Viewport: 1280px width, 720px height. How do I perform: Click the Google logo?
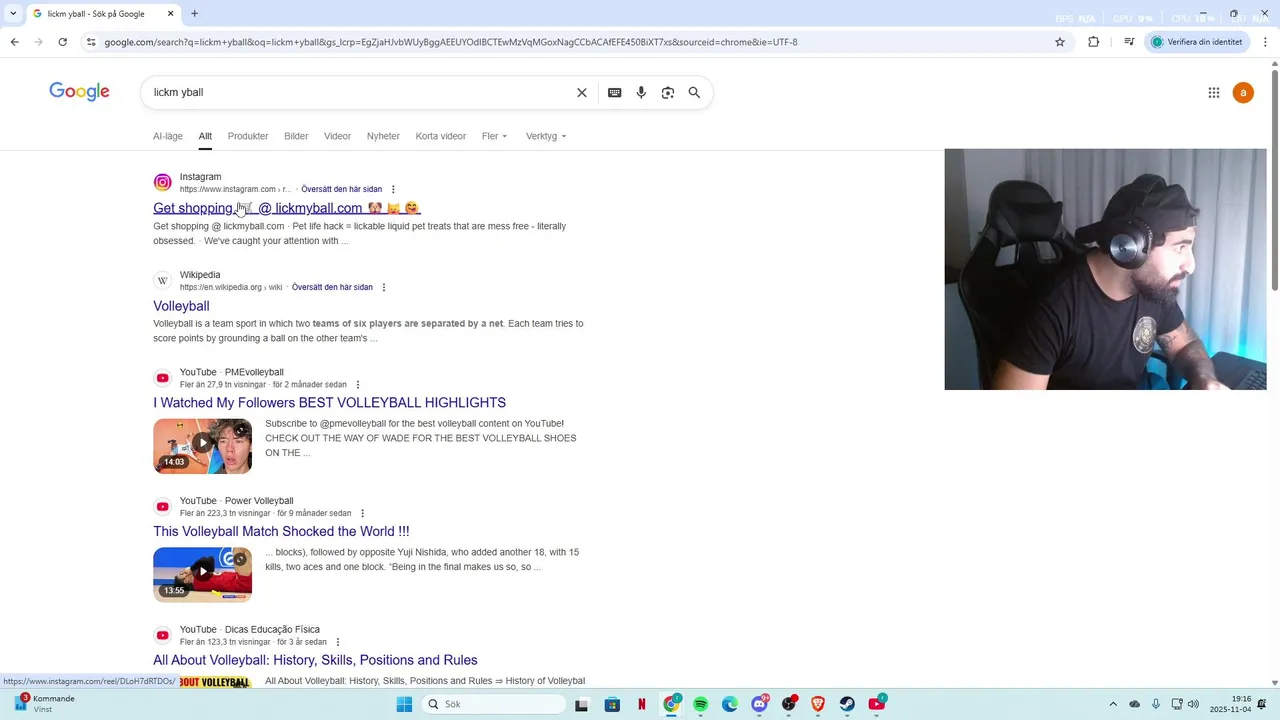[79, 92]
